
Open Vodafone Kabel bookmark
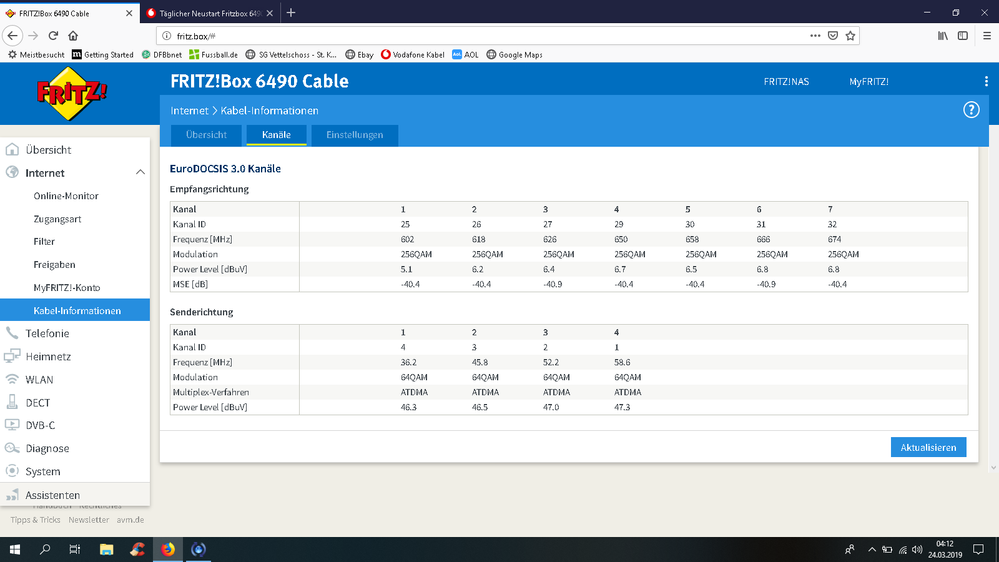pyautogui.click(x=412, y=55)
